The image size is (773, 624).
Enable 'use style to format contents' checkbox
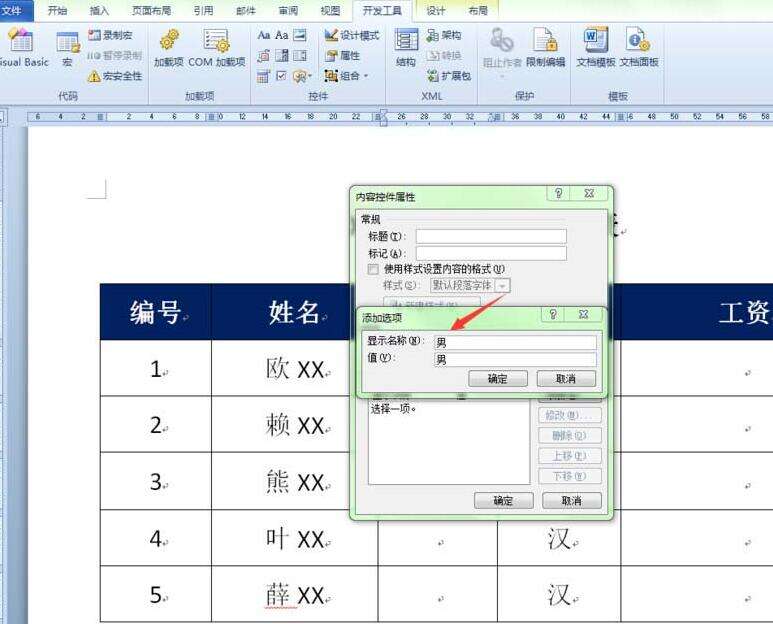(x=373, y=269)
